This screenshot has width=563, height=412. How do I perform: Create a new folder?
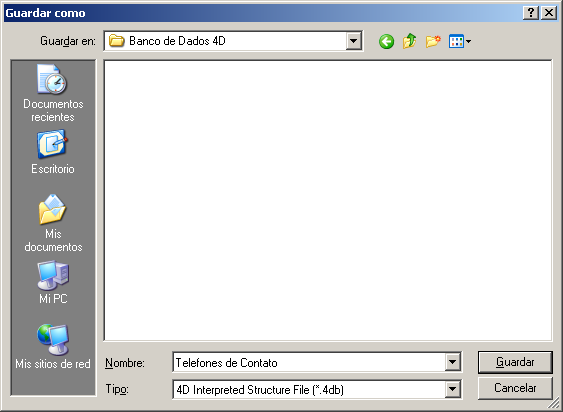tap(433, 42)
